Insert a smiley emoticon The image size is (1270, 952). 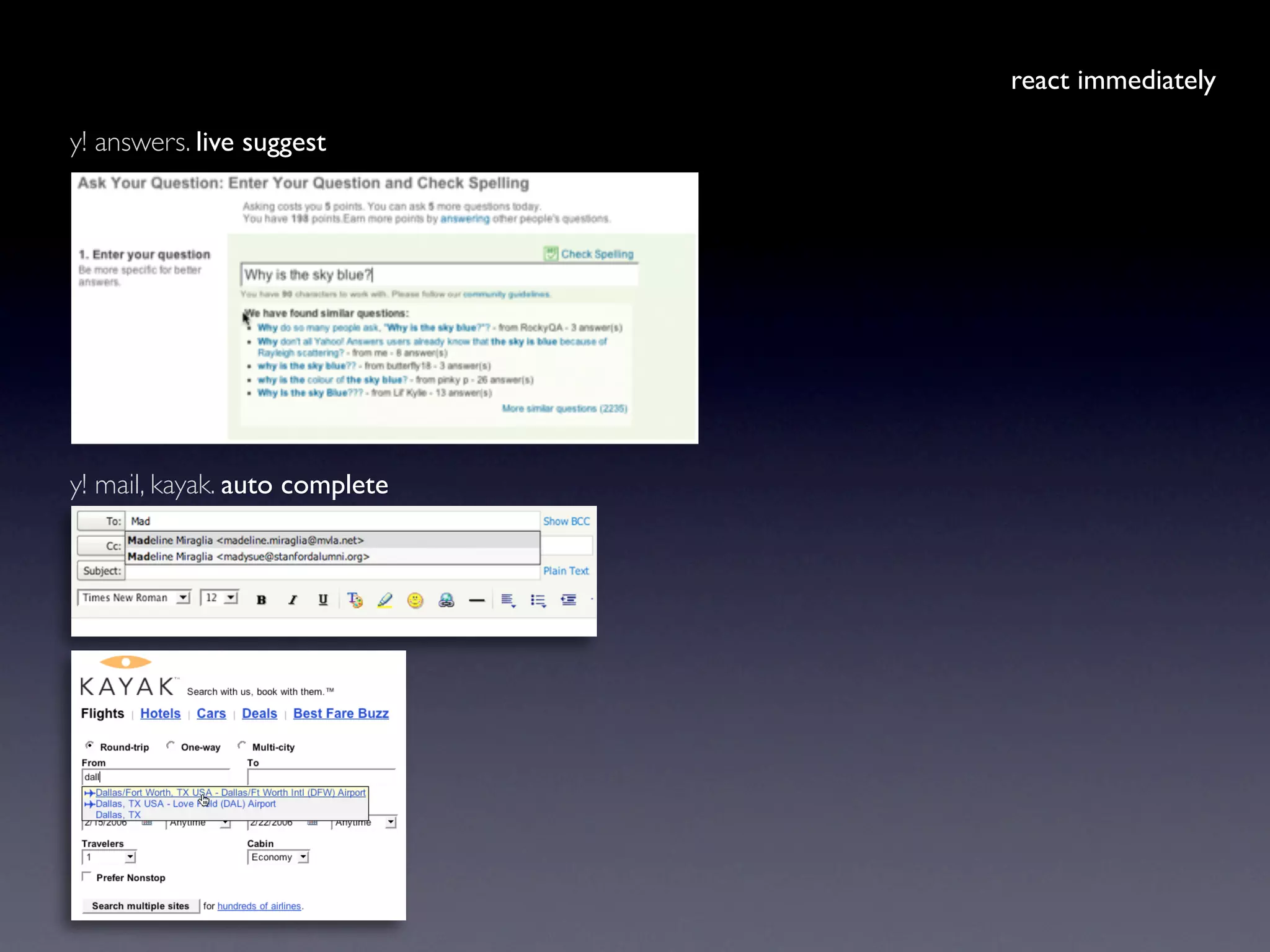(415, 600)
